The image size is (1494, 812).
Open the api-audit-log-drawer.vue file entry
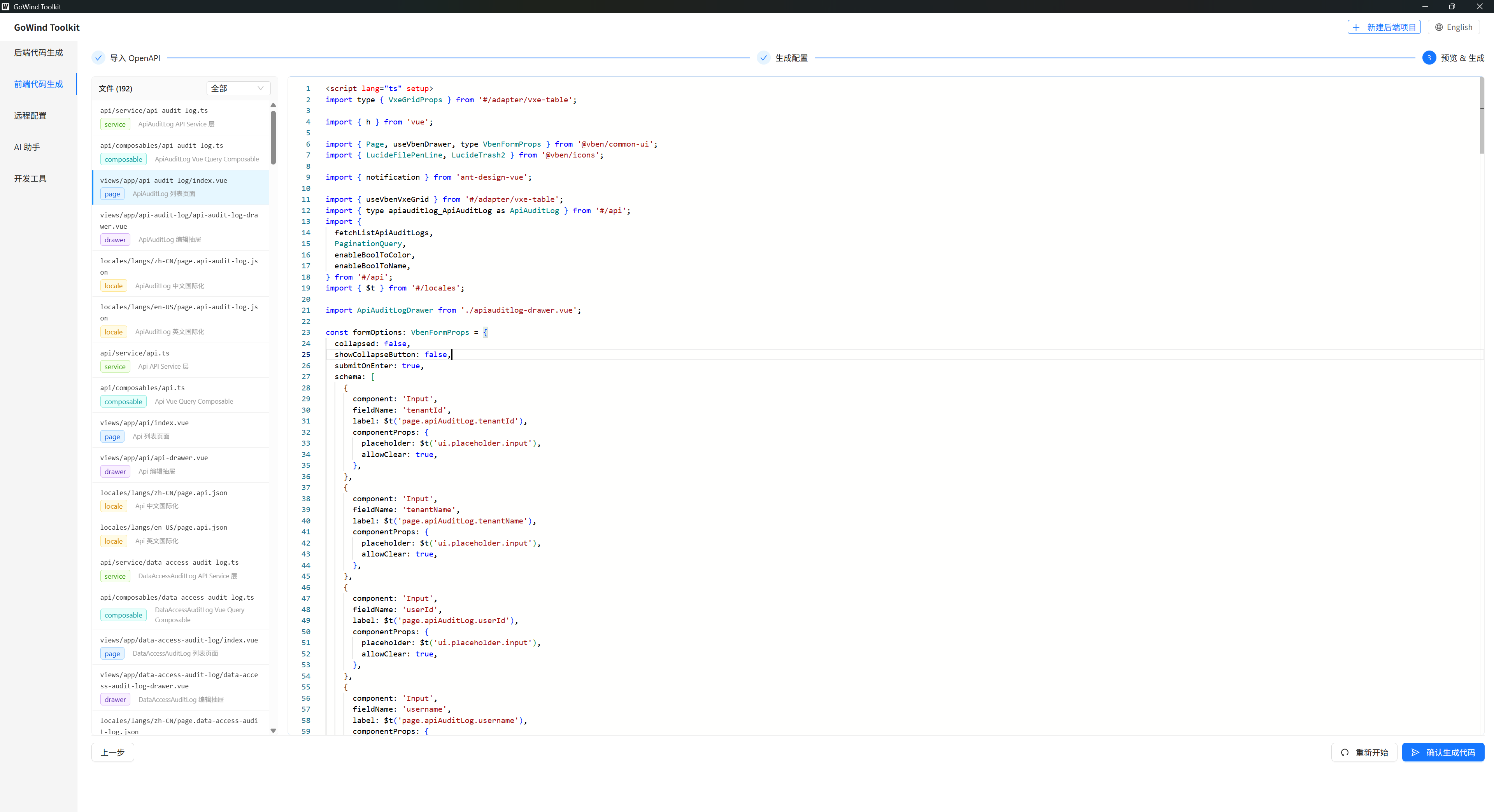click(x=181, y=227)
